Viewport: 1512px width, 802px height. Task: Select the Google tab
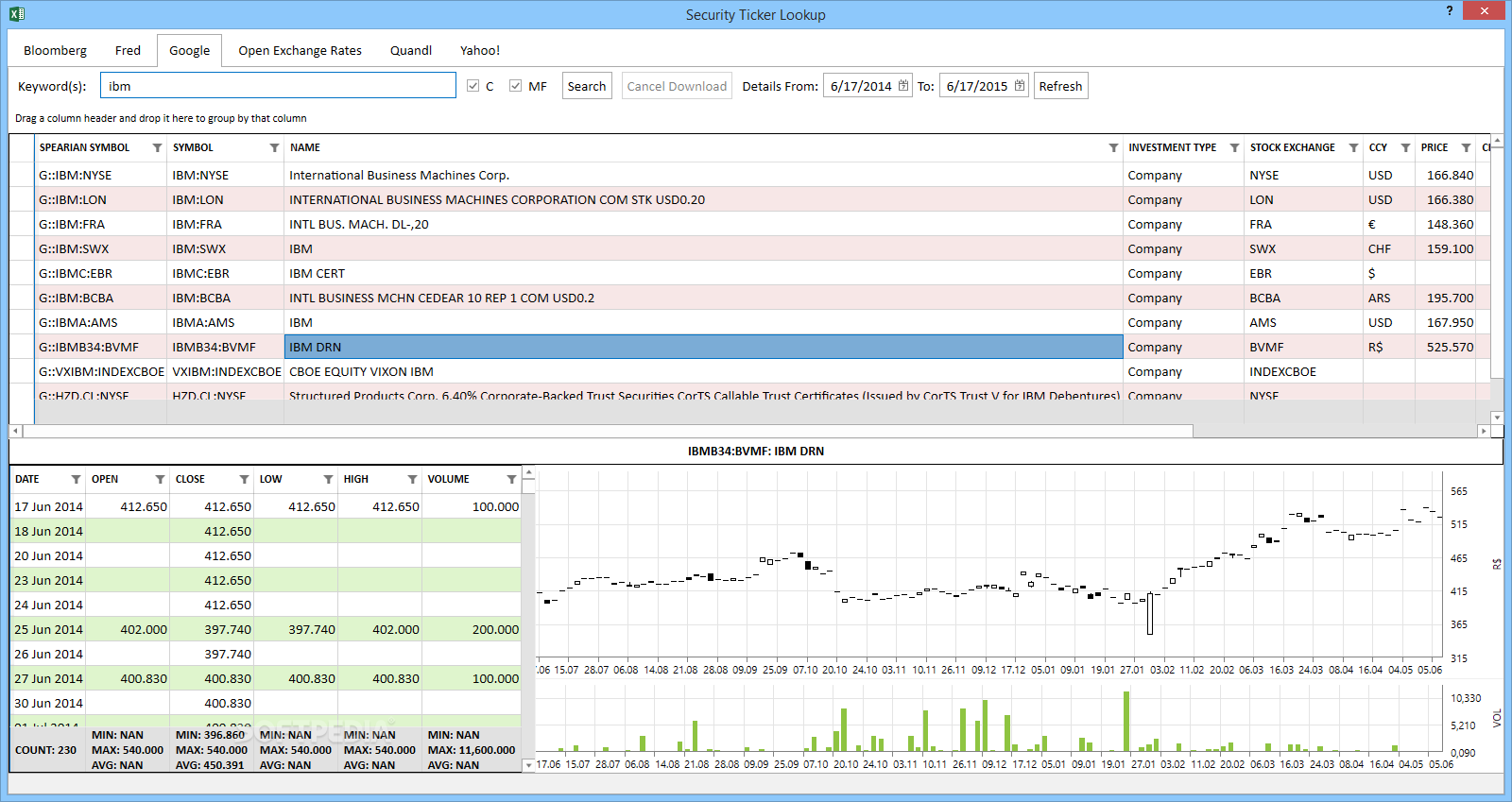[x=190, y=51]
